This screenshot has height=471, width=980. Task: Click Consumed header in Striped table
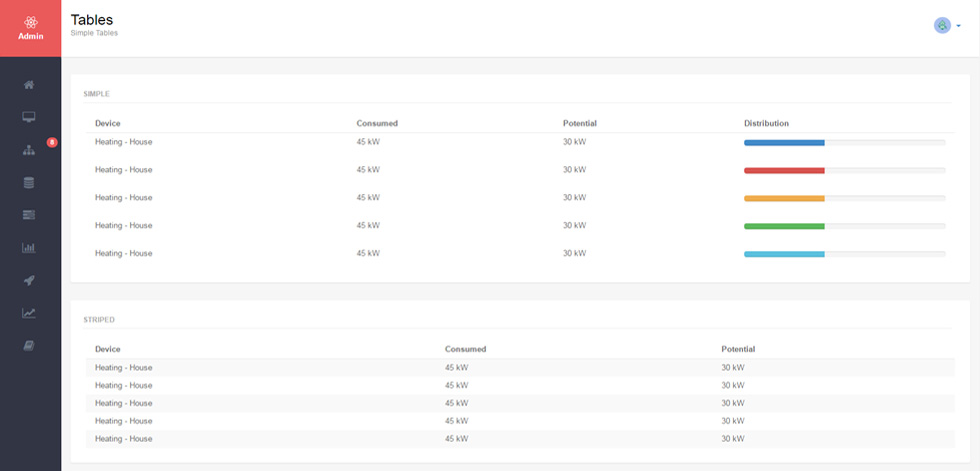[466, 349]
